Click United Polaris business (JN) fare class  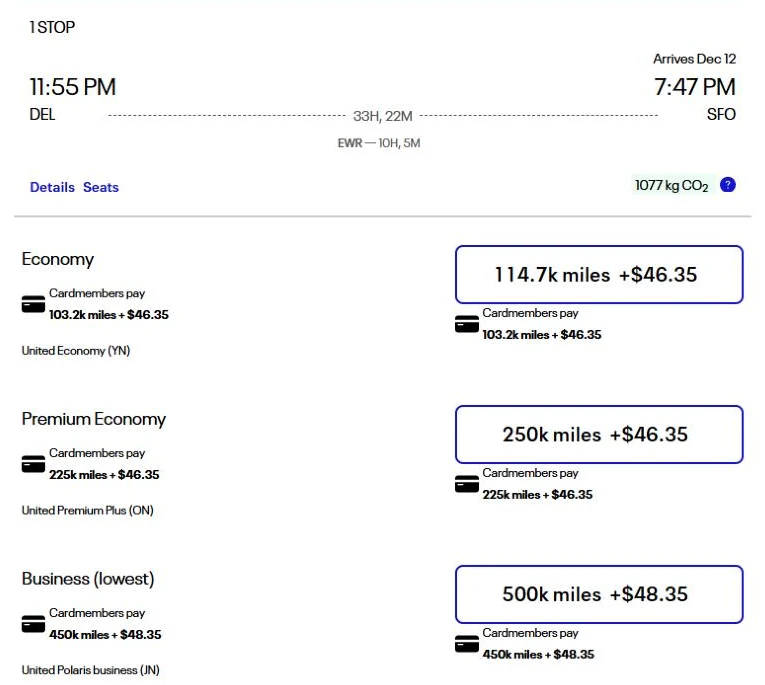point(90,670)
